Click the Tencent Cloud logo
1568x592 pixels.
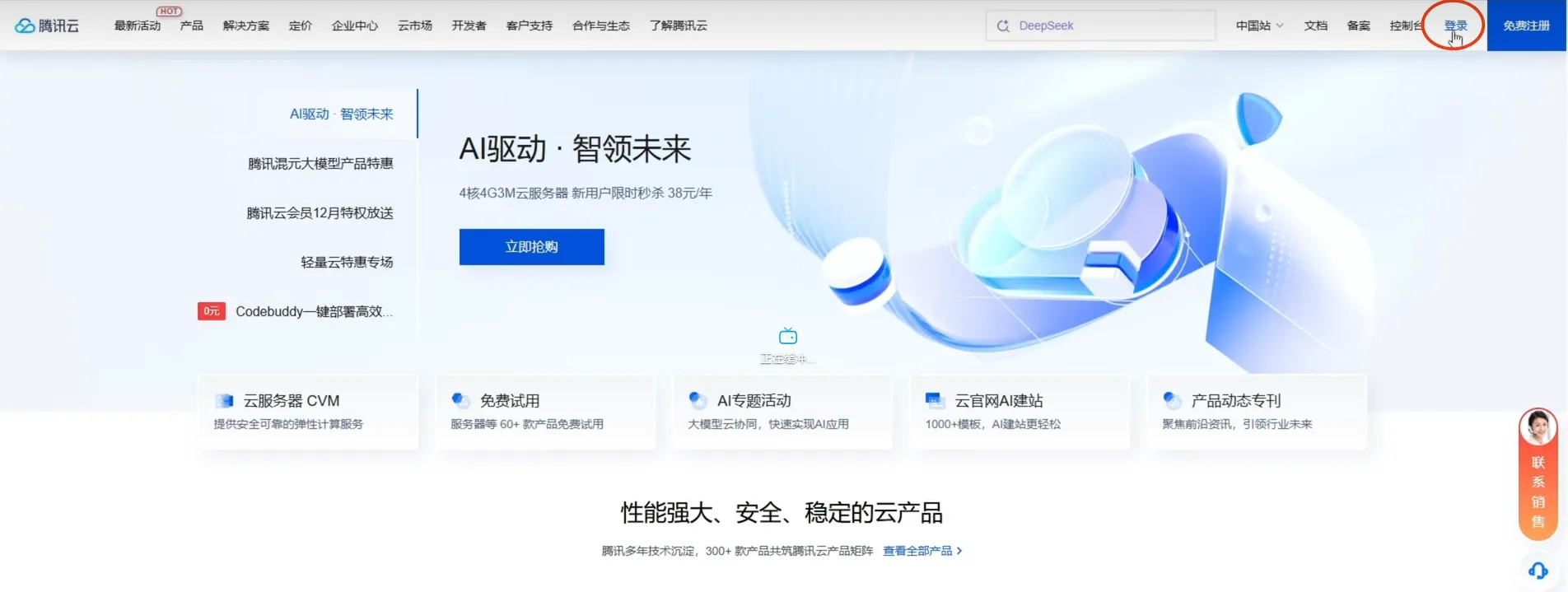(x=47, y=26)
